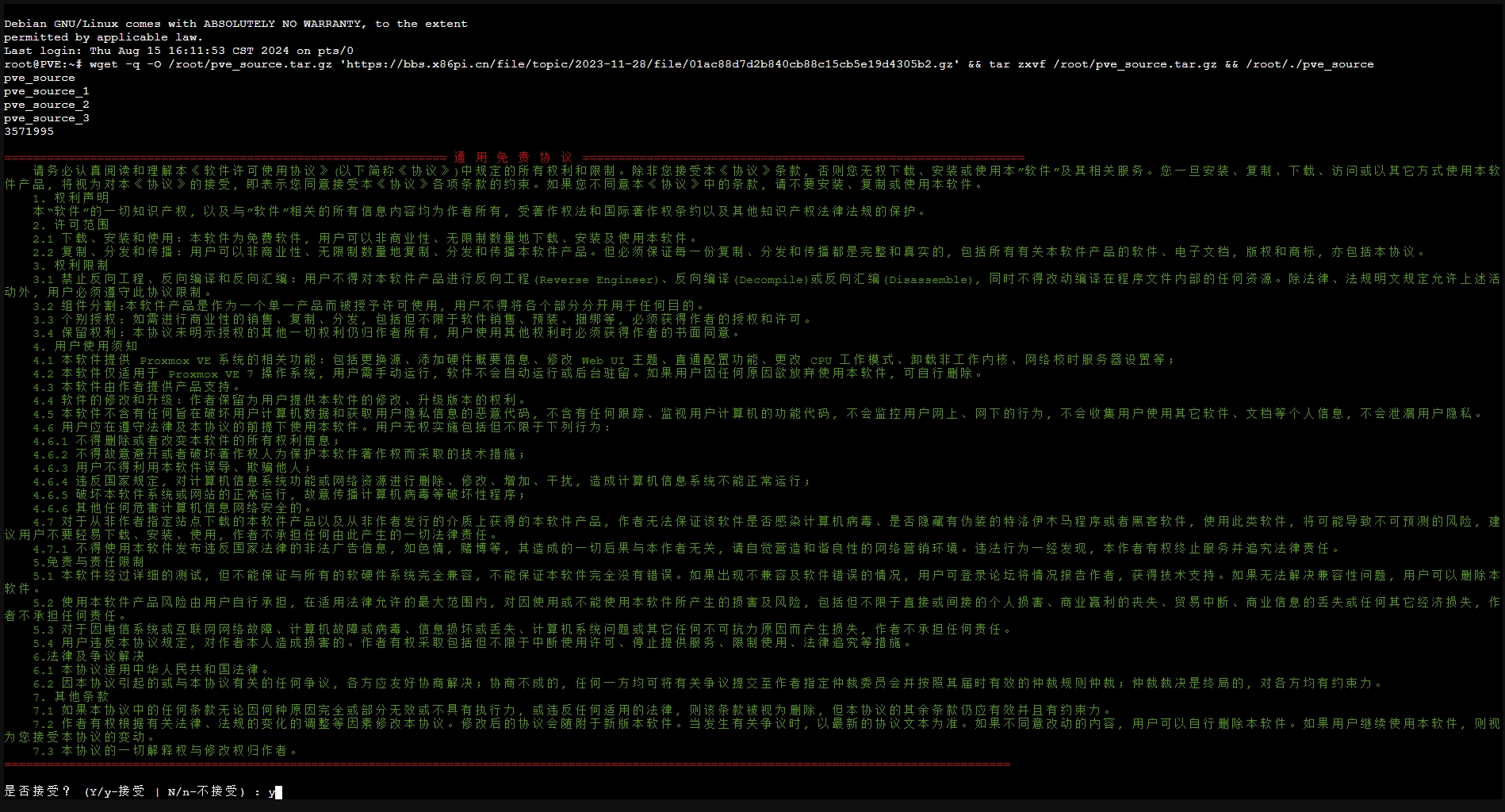The image size is (1505, 812).
Task: Click clause '4.2' about Proxmox VE 7
Action: pyautogui.click(x=508, y=373)
